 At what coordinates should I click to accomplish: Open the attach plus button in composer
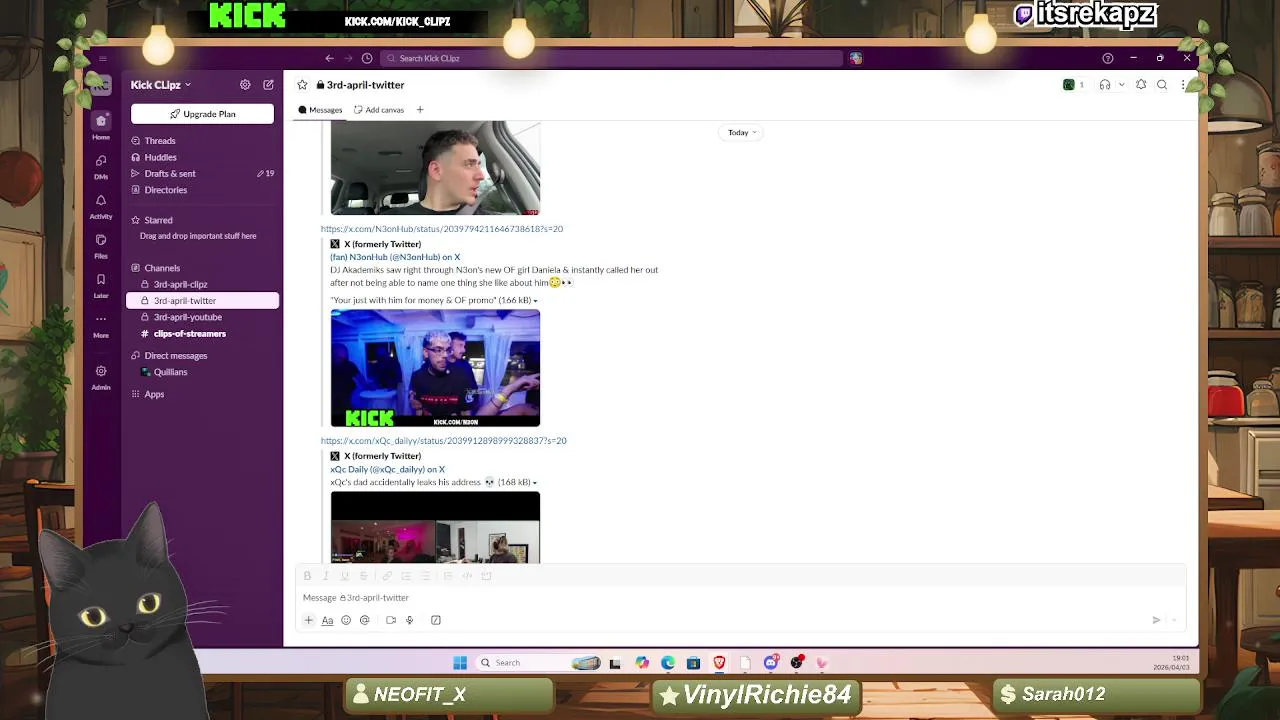tap(308, 620)
